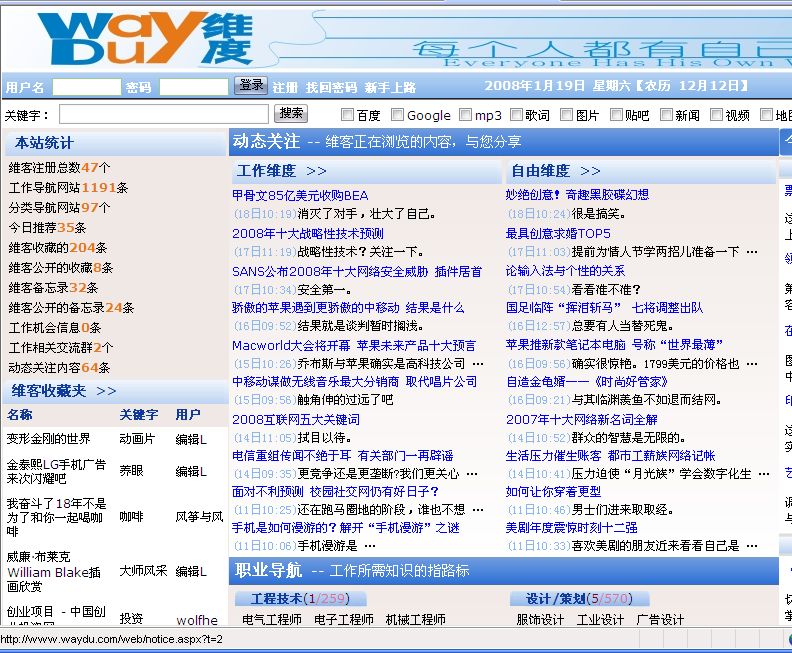Open article 甲骨文85亿美元收购BEA
792x653 pixels.
(300, 195)
